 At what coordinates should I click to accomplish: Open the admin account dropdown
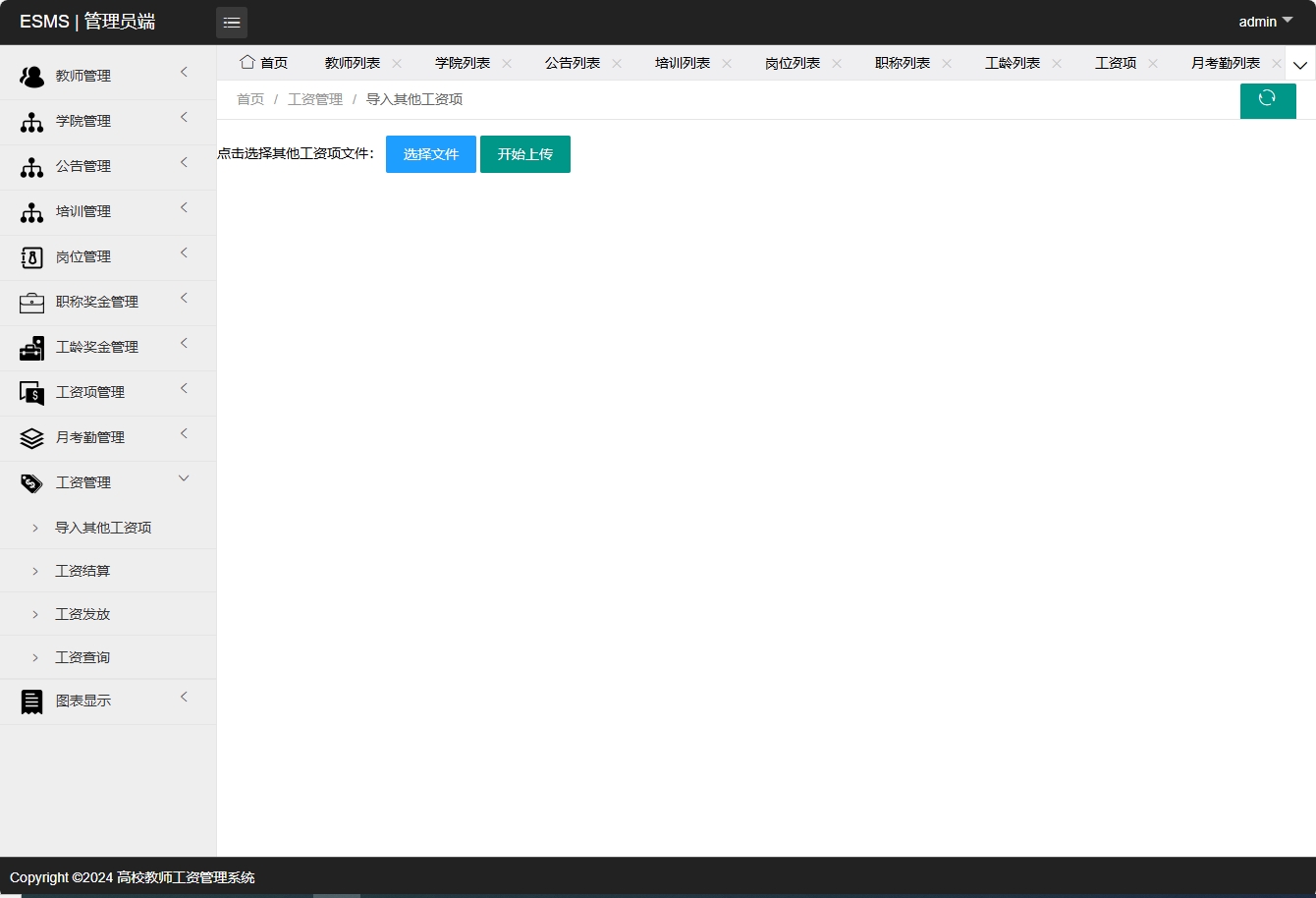pos(1264,21)
